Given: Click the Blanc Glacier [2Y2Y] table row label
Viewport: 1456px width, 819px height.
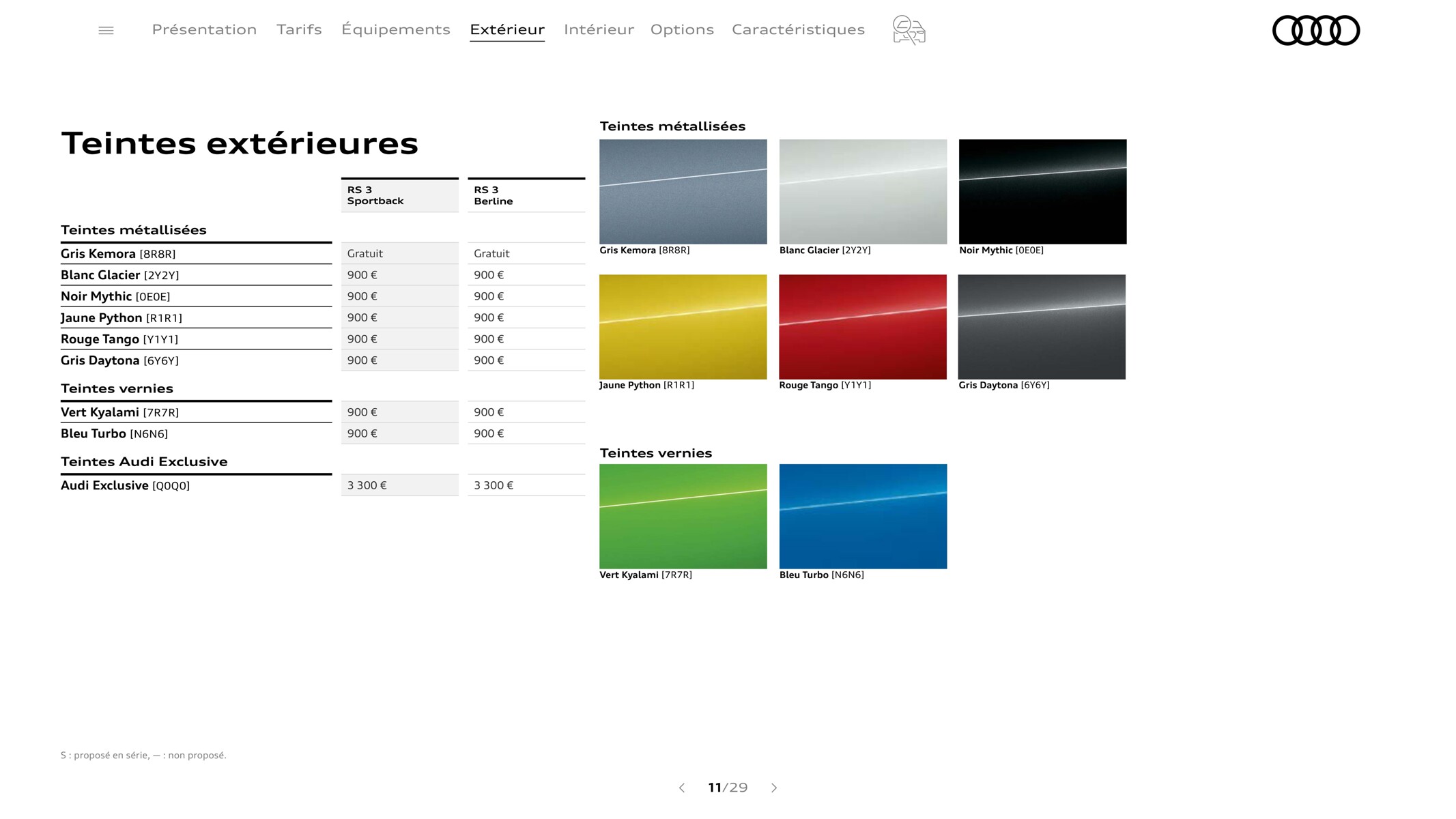Looking at the screenshot, I should [x=120, y=275].
